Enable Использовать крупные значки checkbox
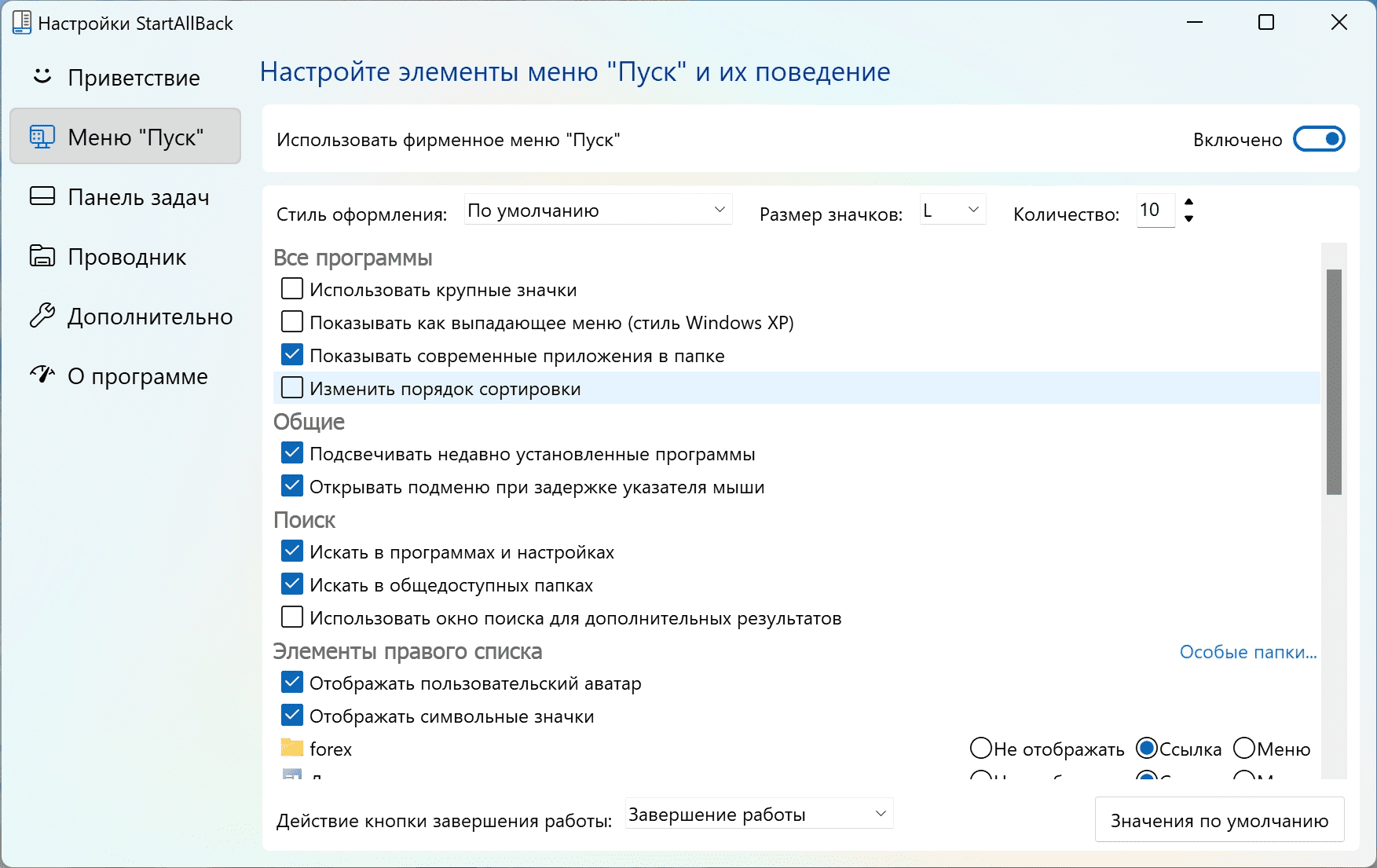Screen dimensions: 1377x868 coord(292,289)
